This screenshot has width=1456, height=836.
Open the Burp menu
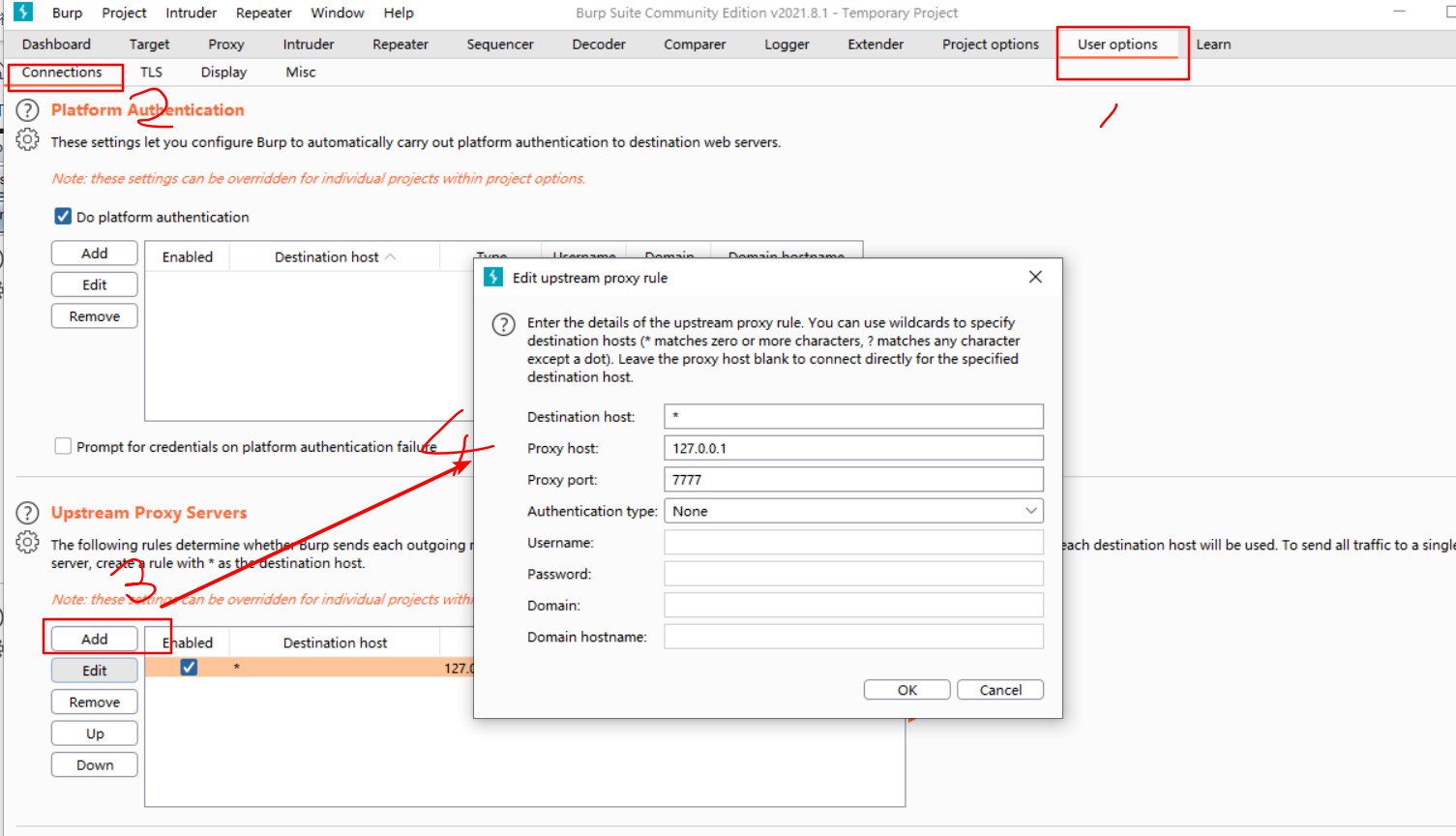67,13
